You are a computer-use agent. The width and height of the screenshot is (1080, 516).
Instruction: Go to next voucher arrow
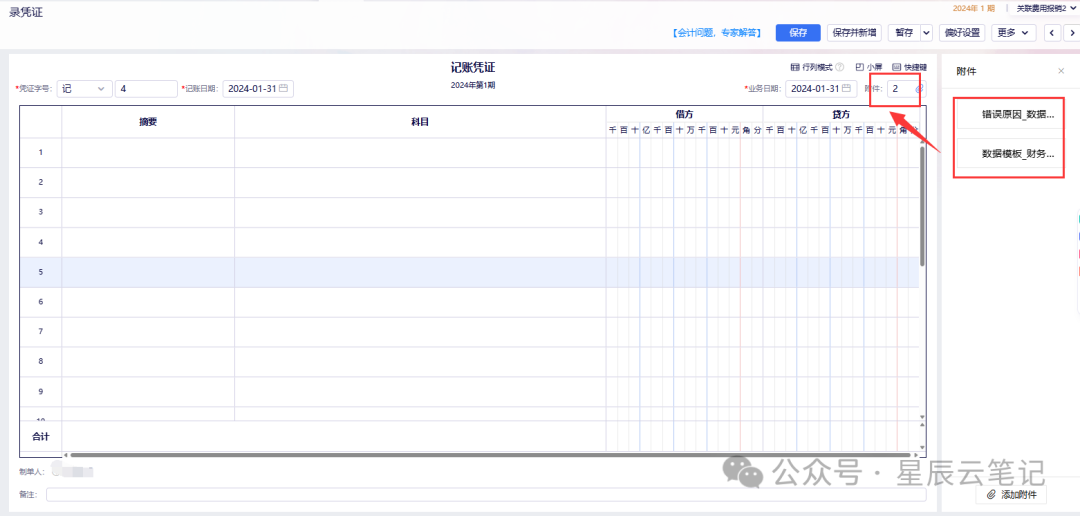1072,32
